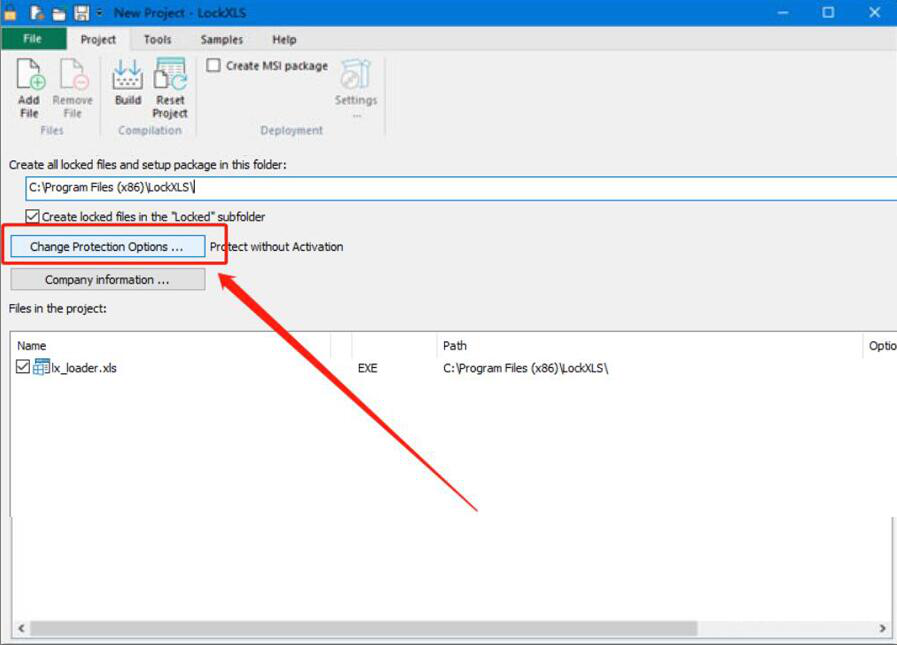Click Company information button
Screen dimensions: 897x645
[x=108, y=280]
